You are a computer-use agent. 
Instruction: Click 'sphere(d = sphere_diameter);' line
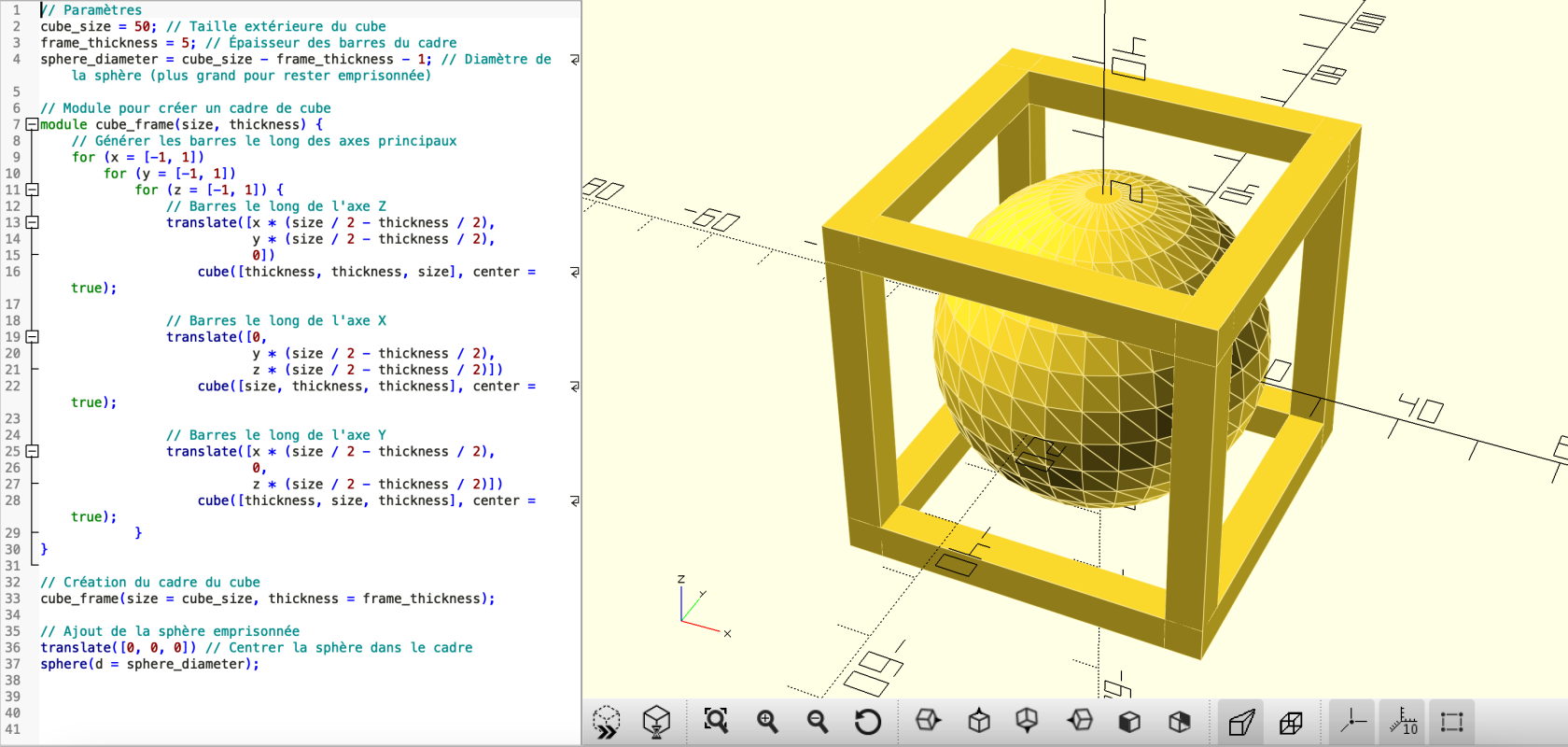point(150,664)
